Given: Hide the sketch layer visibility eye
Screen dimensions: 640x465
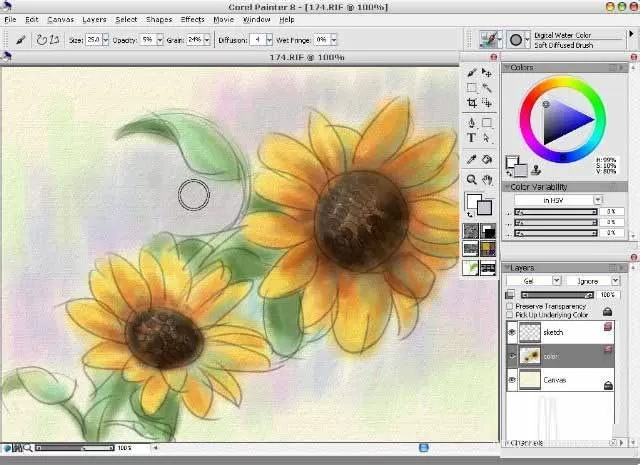Looking at the screenshot, I should [512, 332].
